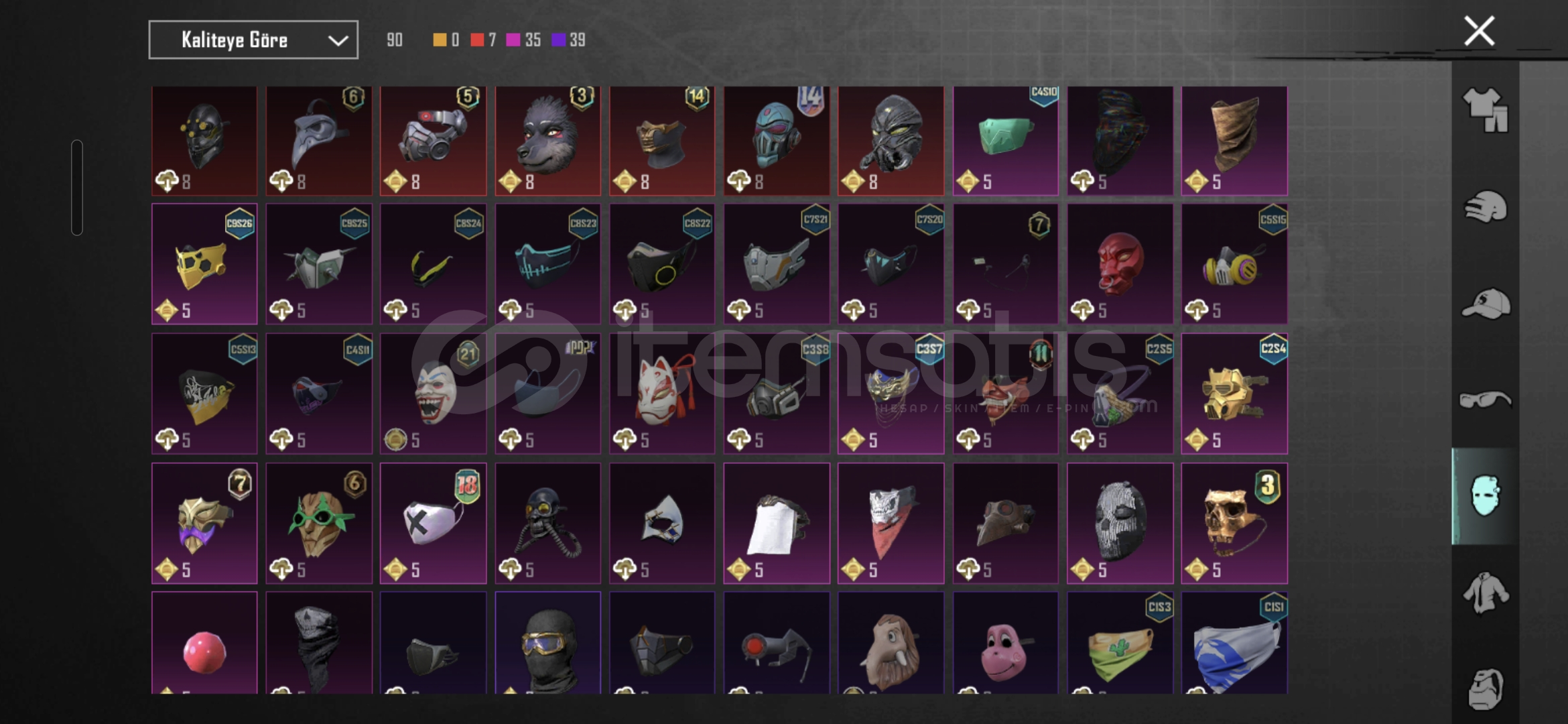
Task: Click the dropdown chevron arrow
Action: [x=338, y=41]
